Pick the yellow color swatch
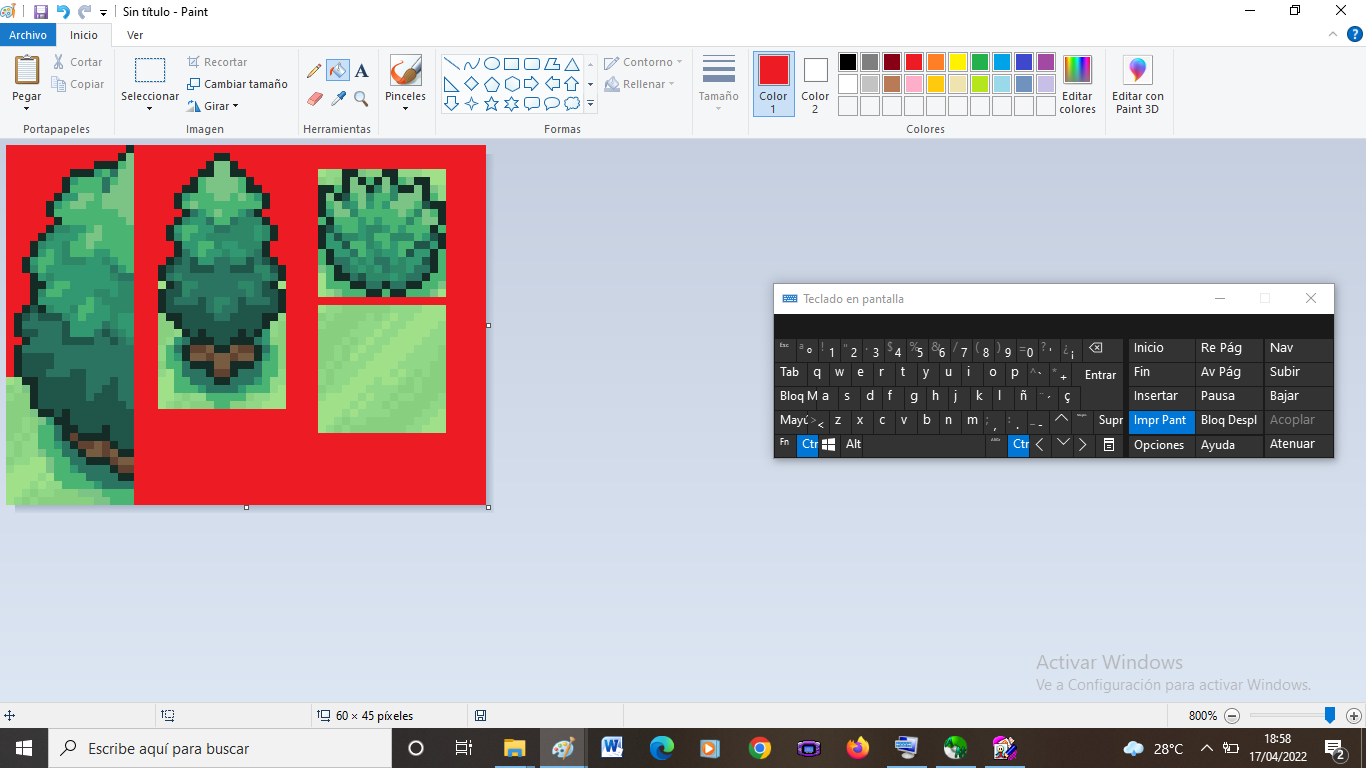 (x=957, y=62)
